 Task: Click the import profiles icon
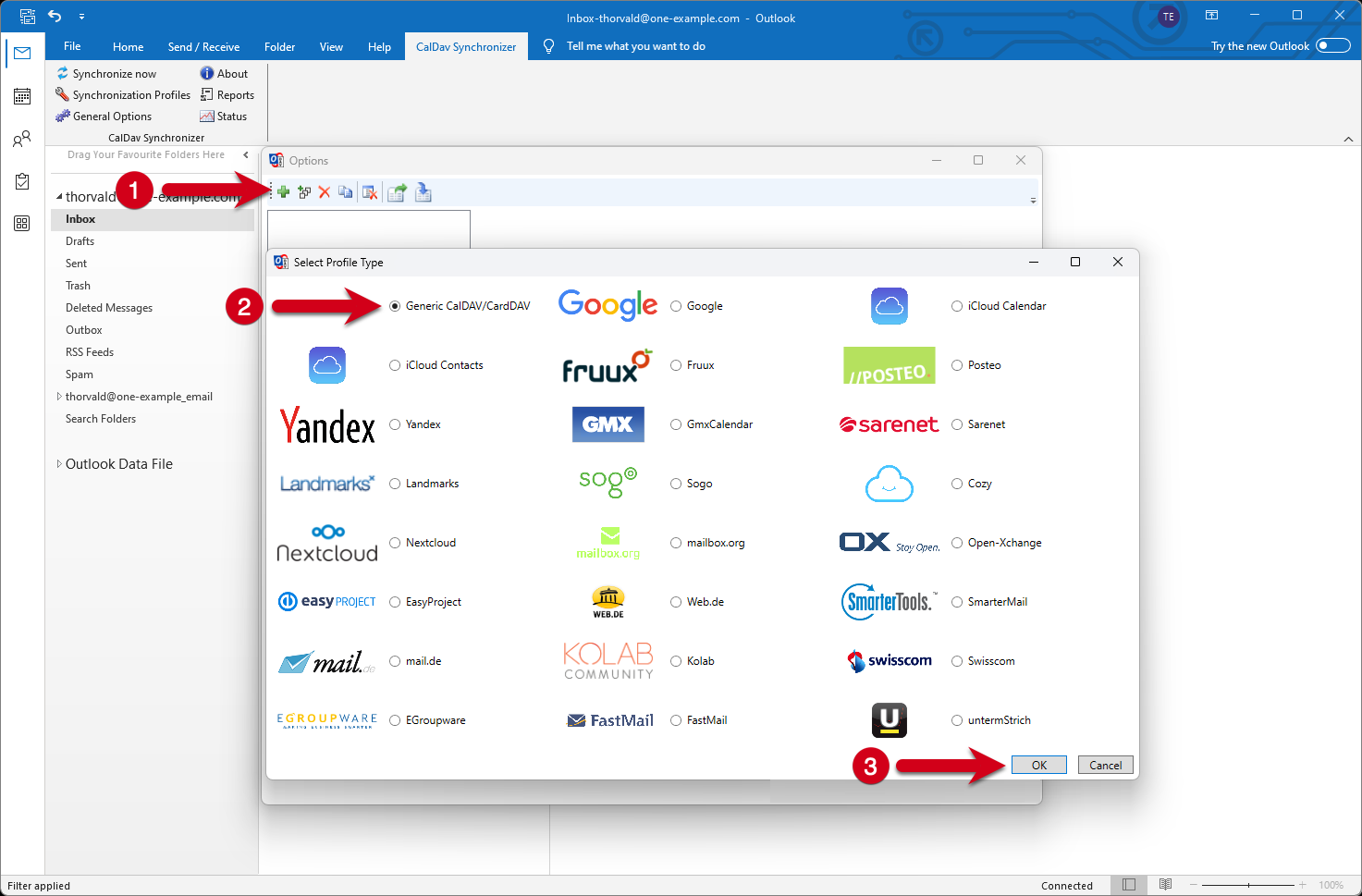[423, 192]
